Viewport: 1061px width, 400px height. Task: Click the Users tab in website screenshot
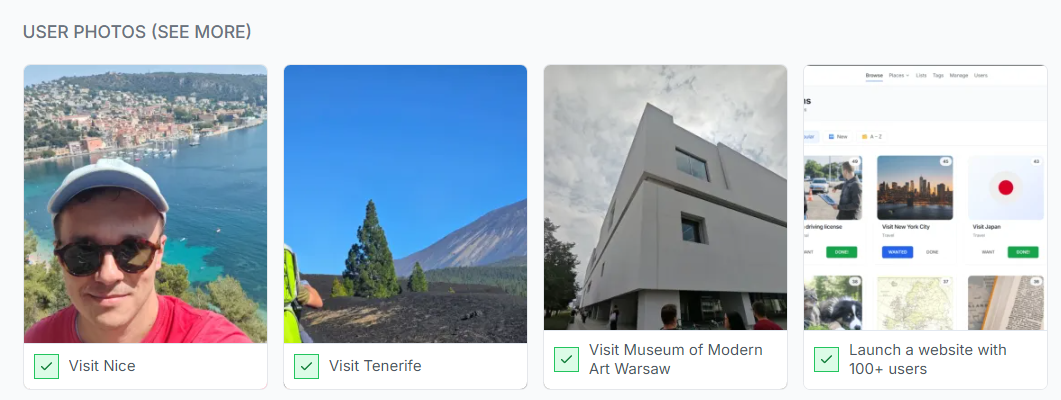pos(980,75)
